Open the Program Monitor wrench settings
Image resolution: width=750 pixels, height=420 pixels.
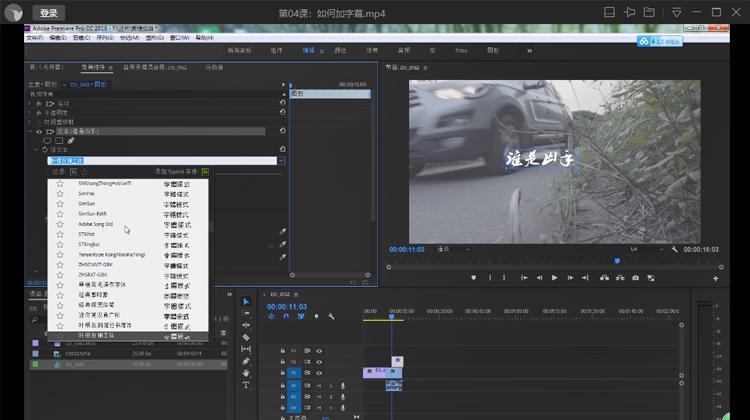pyautogui.click(x=675, y=249)
